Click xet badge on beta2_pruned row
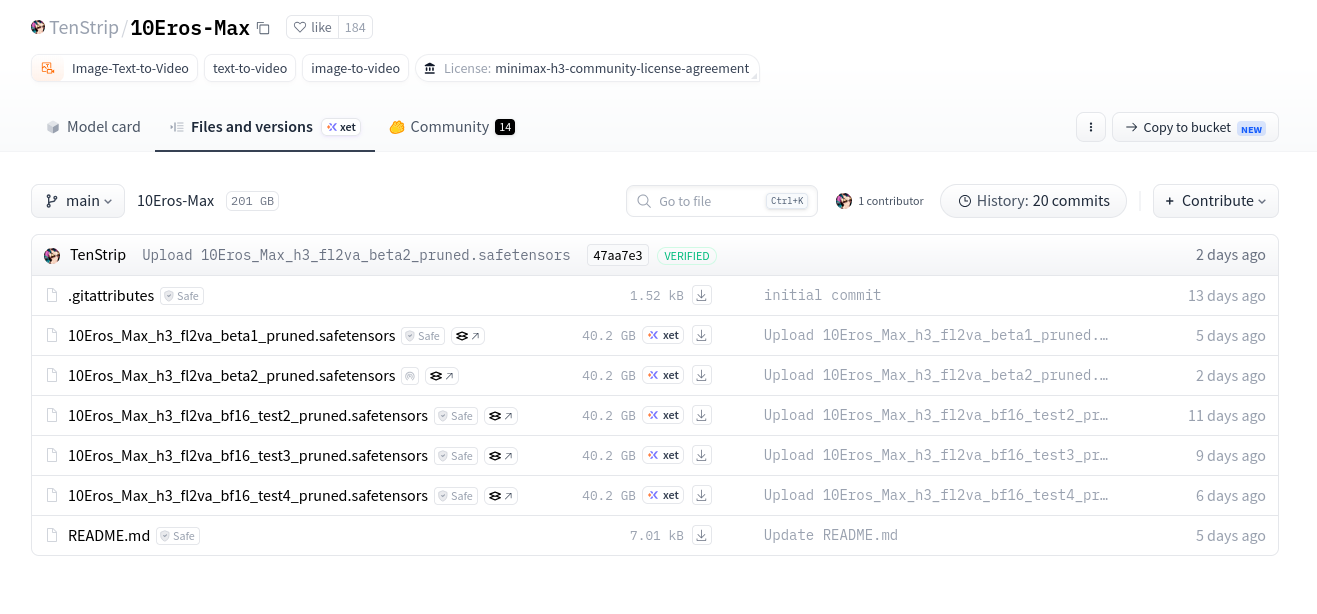Image resolution: width=1317 pixels, height=614 pixels. pyautogui.click(x=664, y=376)
